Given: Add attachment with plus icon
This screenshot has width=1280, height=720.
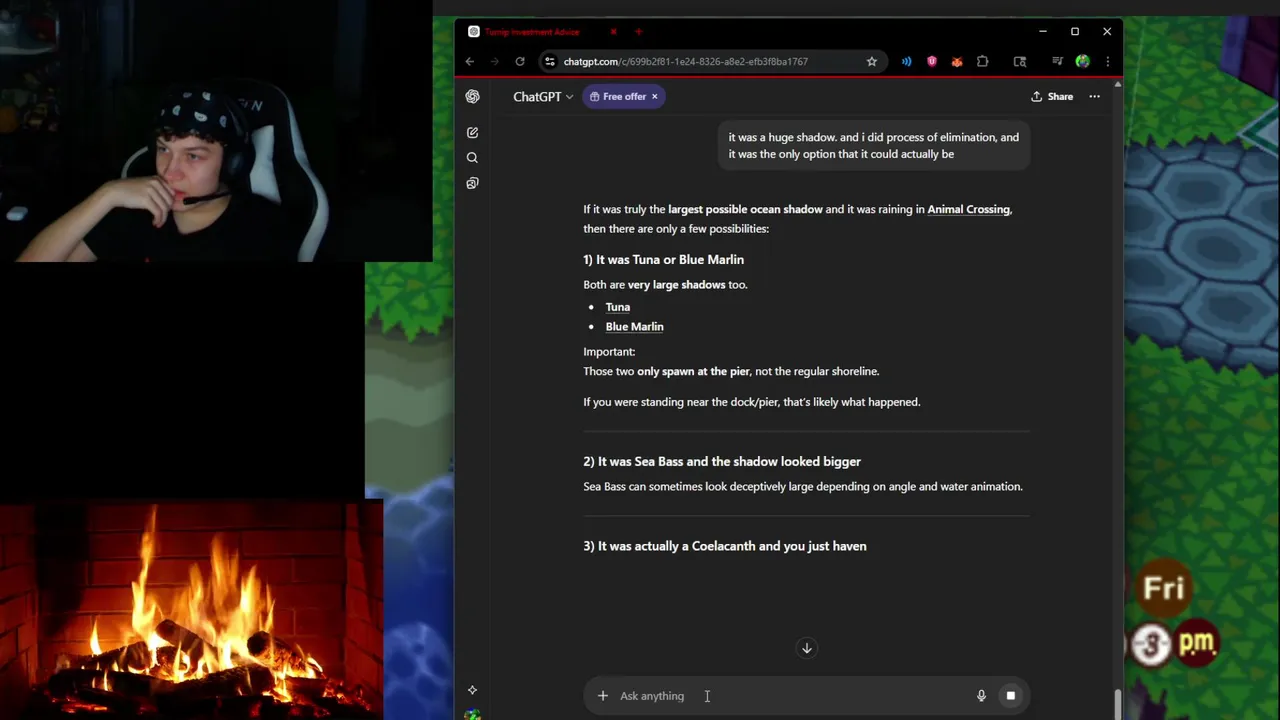Looking at the screenshot, I should pos(602,696).
